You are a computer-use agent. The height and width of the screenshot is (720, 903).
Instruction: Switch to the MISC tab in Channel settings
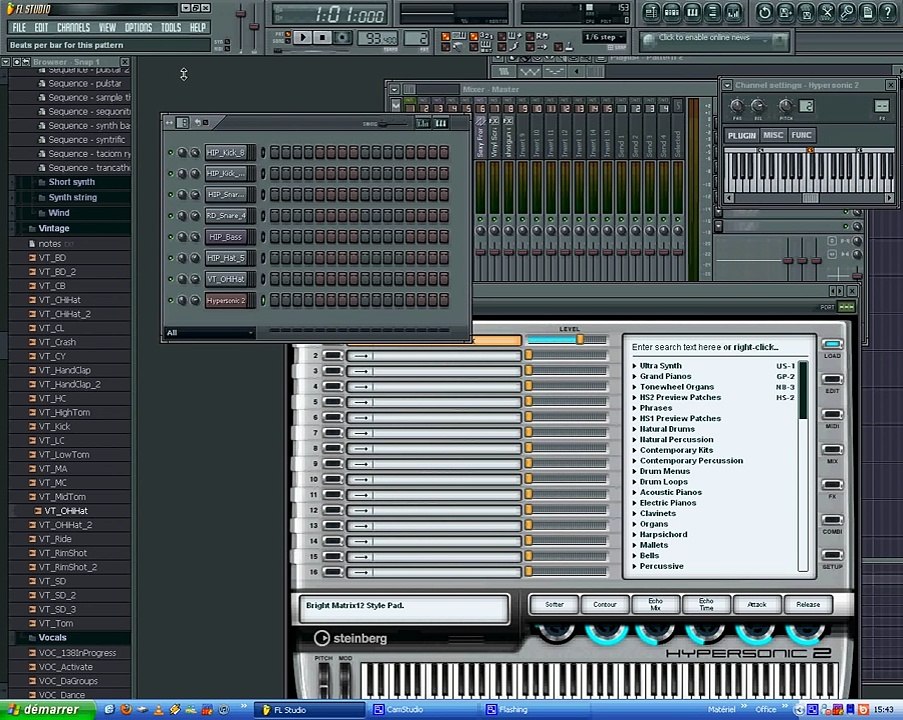point(773,135)
